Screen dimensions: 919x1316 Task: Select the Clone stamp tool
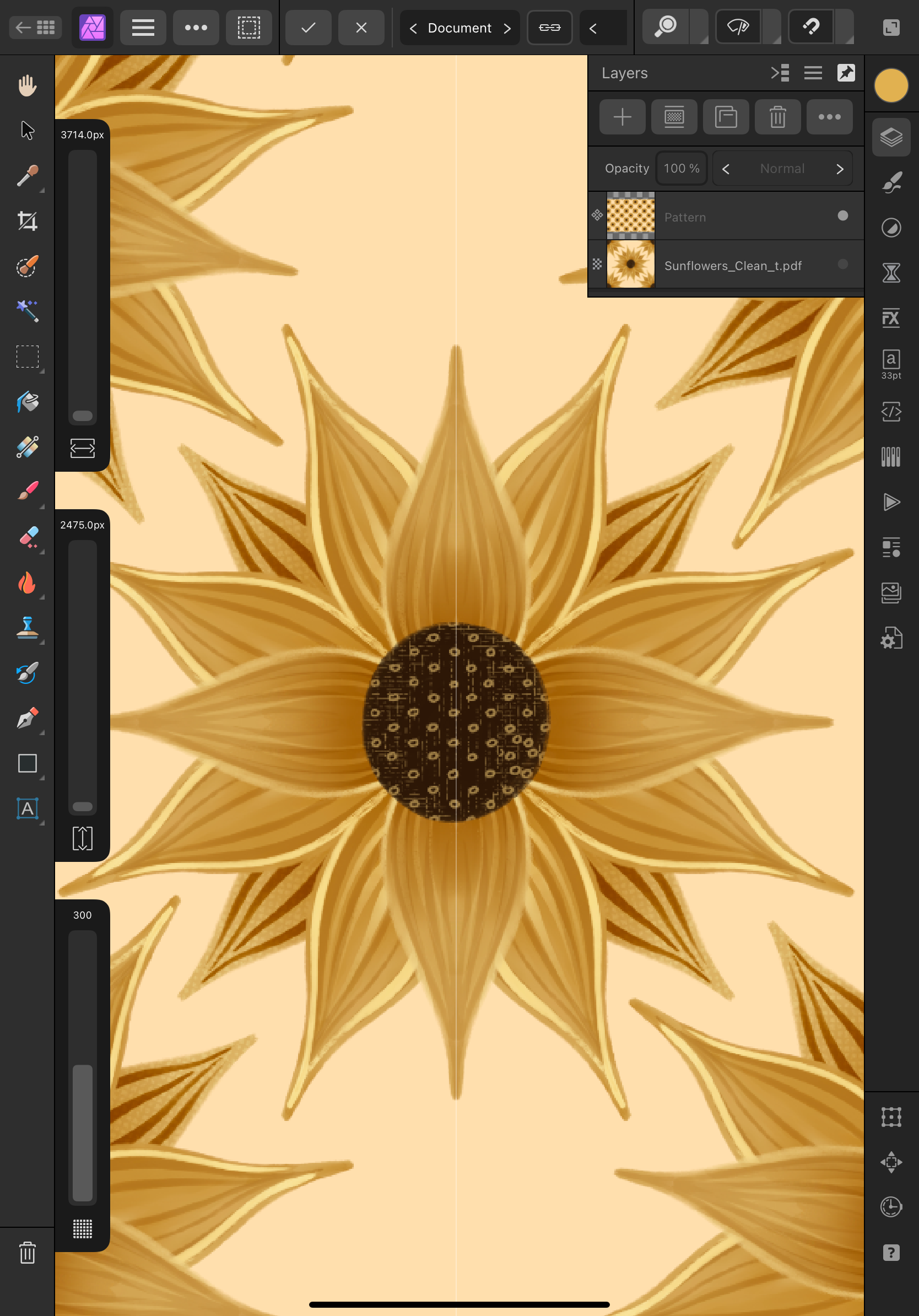tap(27, 628)
